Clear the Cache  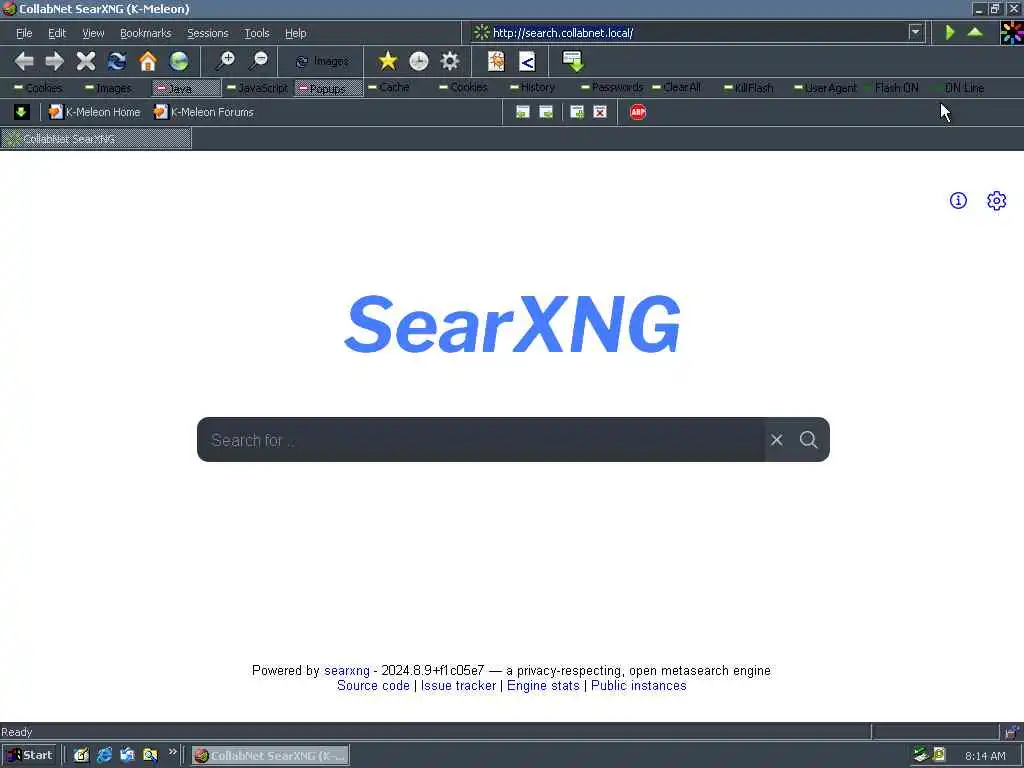(389, 87)
